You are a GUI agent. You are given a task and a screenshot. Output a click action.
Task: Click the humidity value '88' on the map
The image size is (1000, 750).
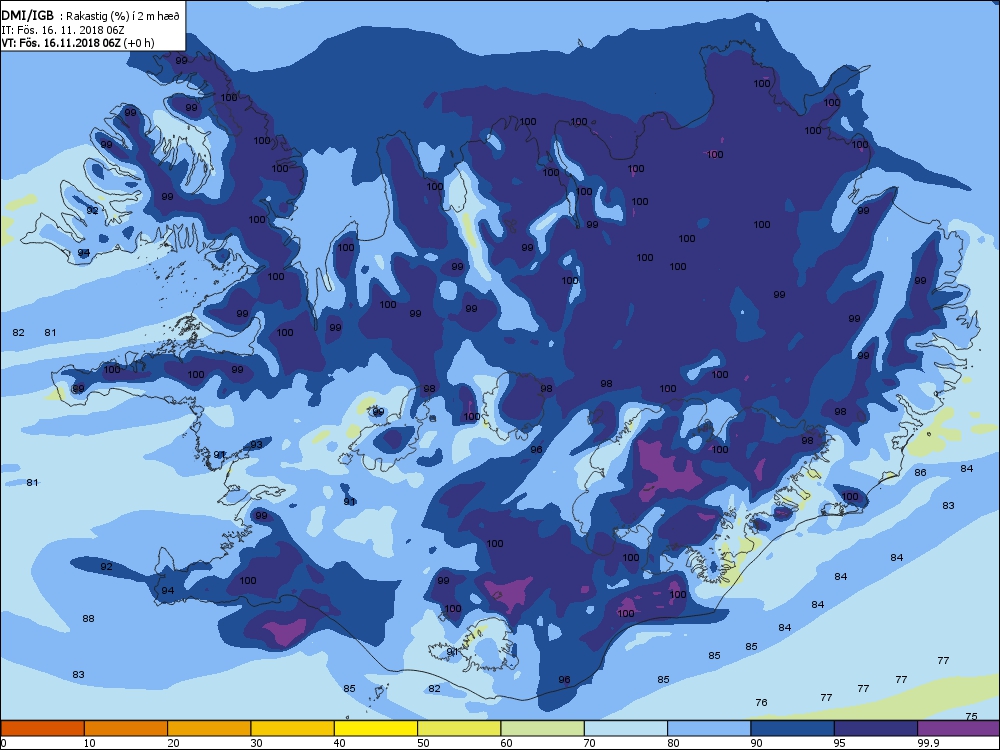[x=88, y=618]
